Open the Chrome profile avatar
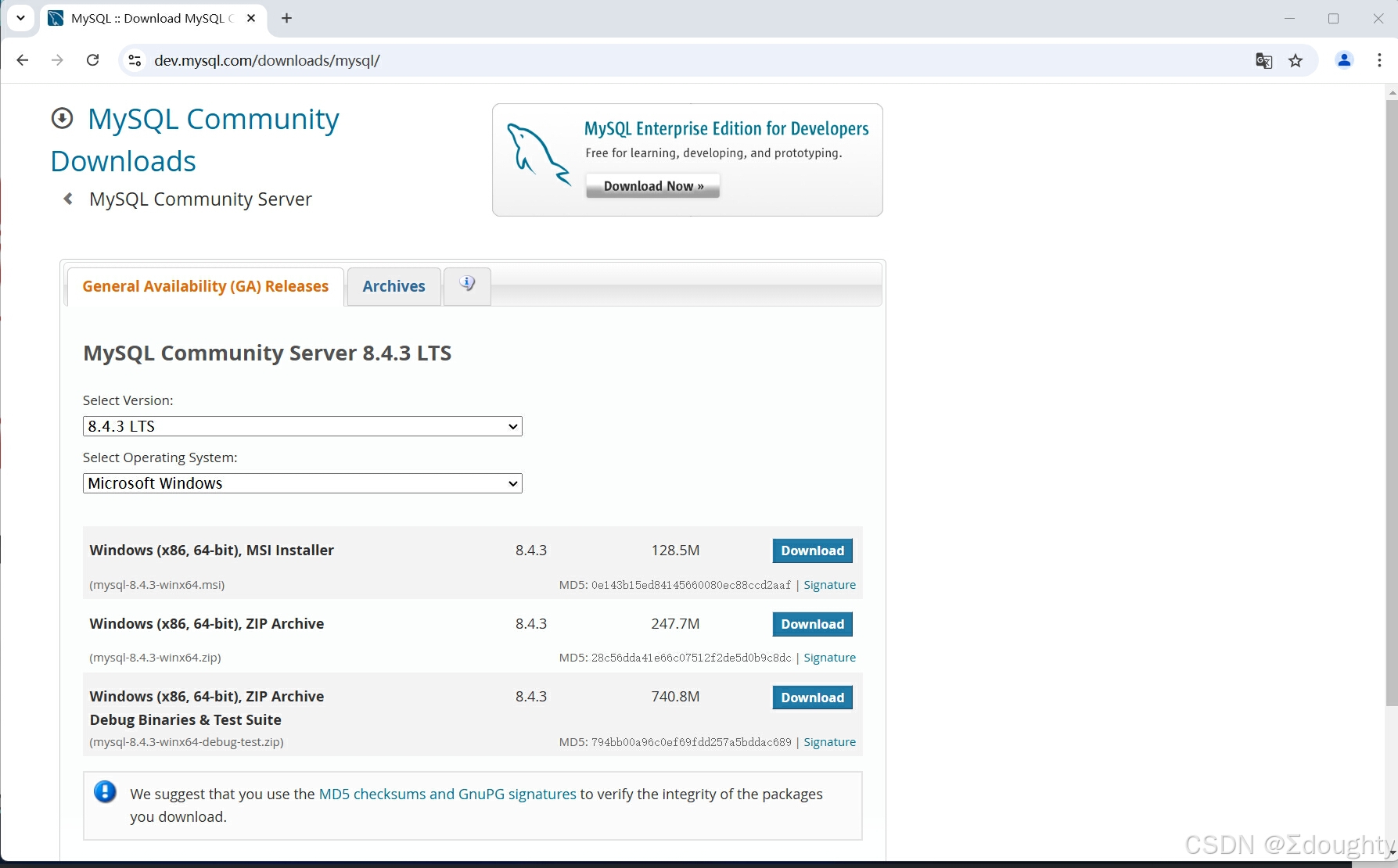1398x868 pixels. point(1344,60)
